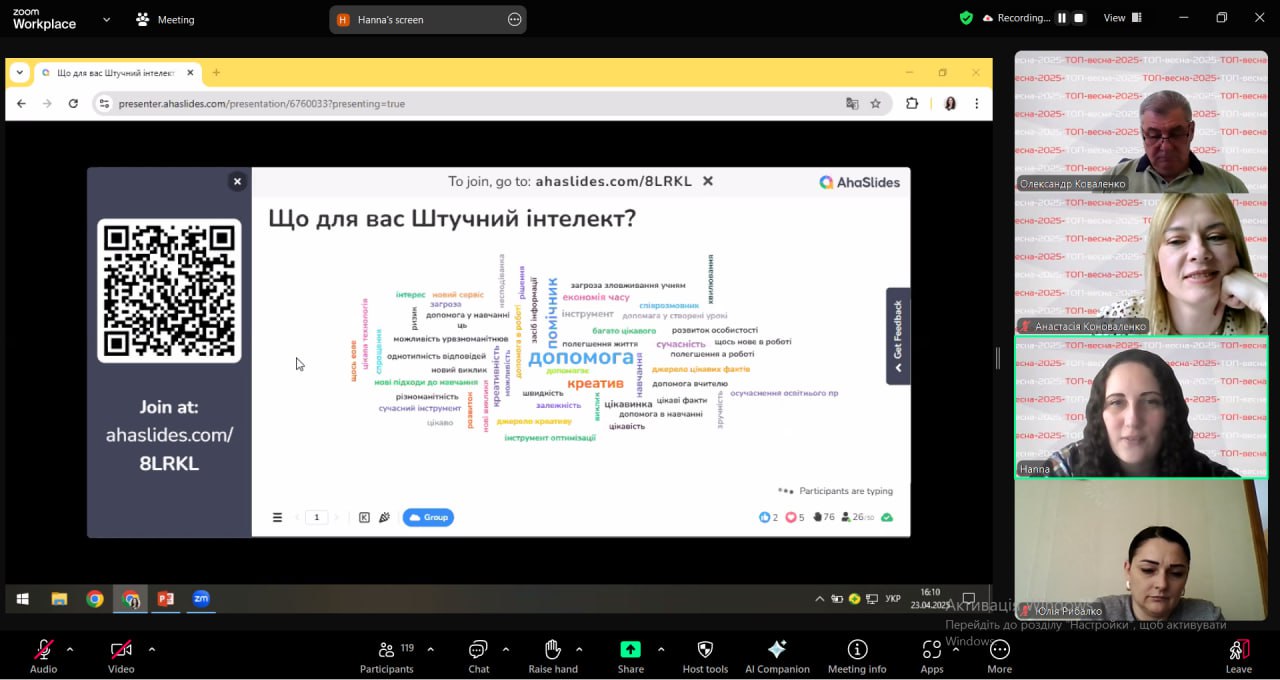Select Анастасія Коноваленко video tile
Screen dimensions: 1280x680
(1141, 264)
